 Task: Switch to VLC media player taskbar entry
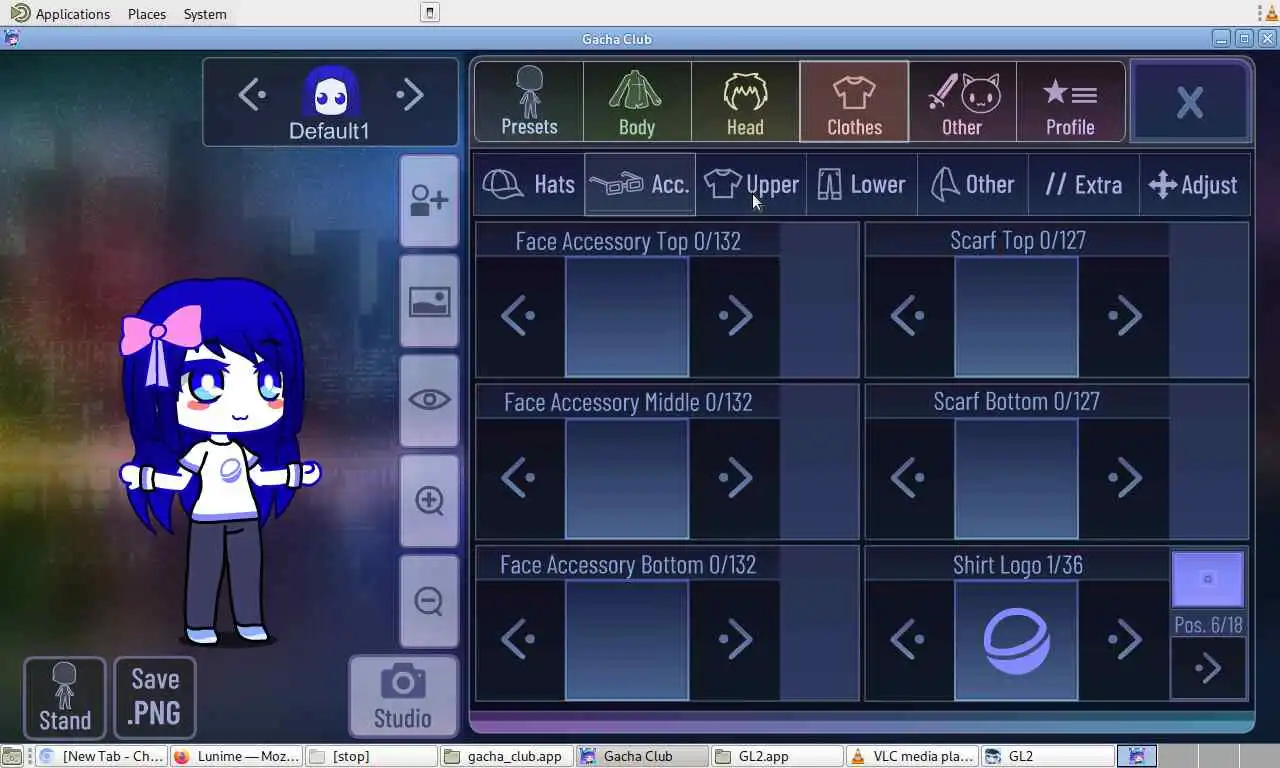pos(912,756)
